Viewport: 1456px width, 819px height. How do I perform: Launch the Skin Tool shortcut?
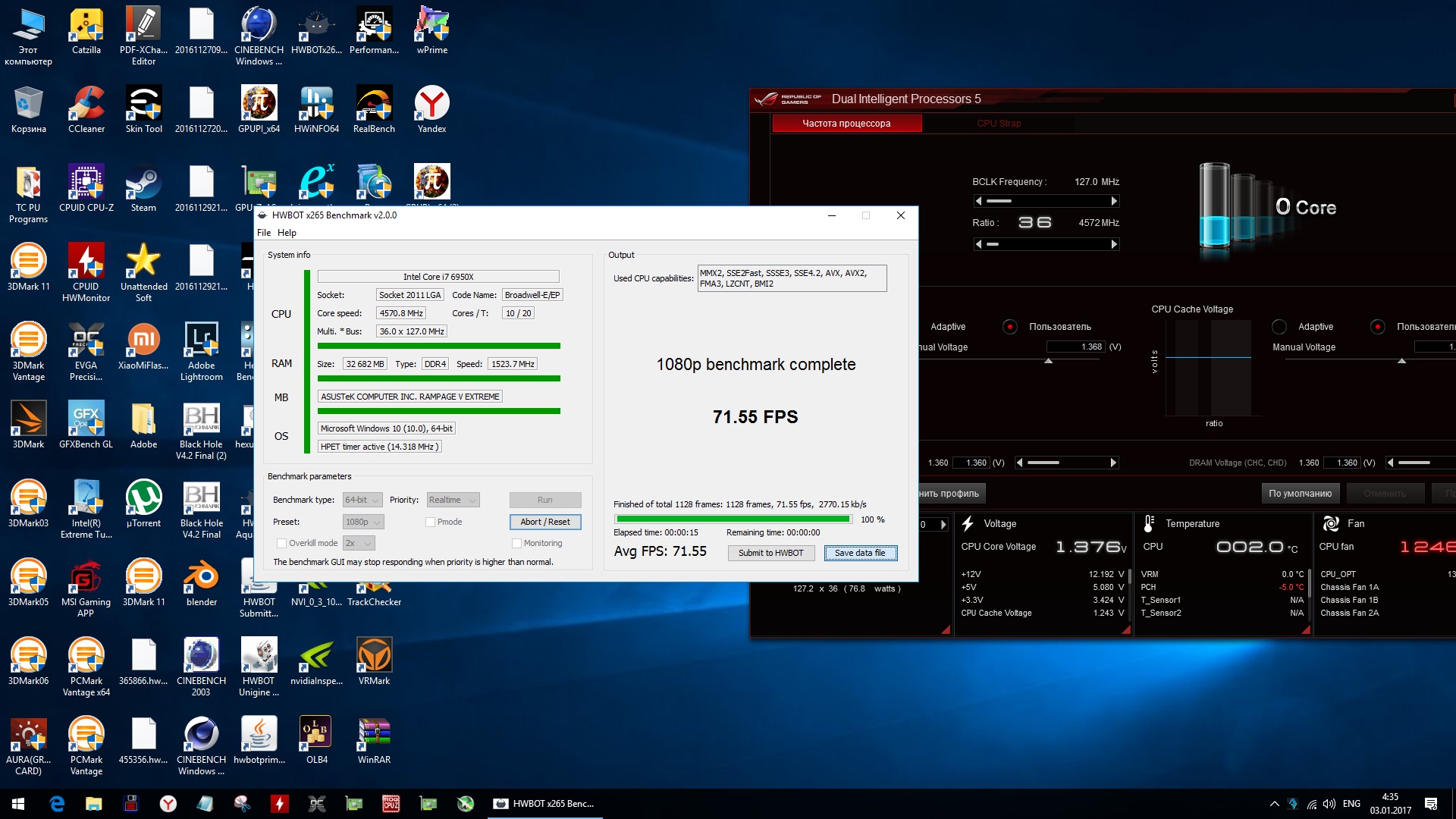[143, 110]
